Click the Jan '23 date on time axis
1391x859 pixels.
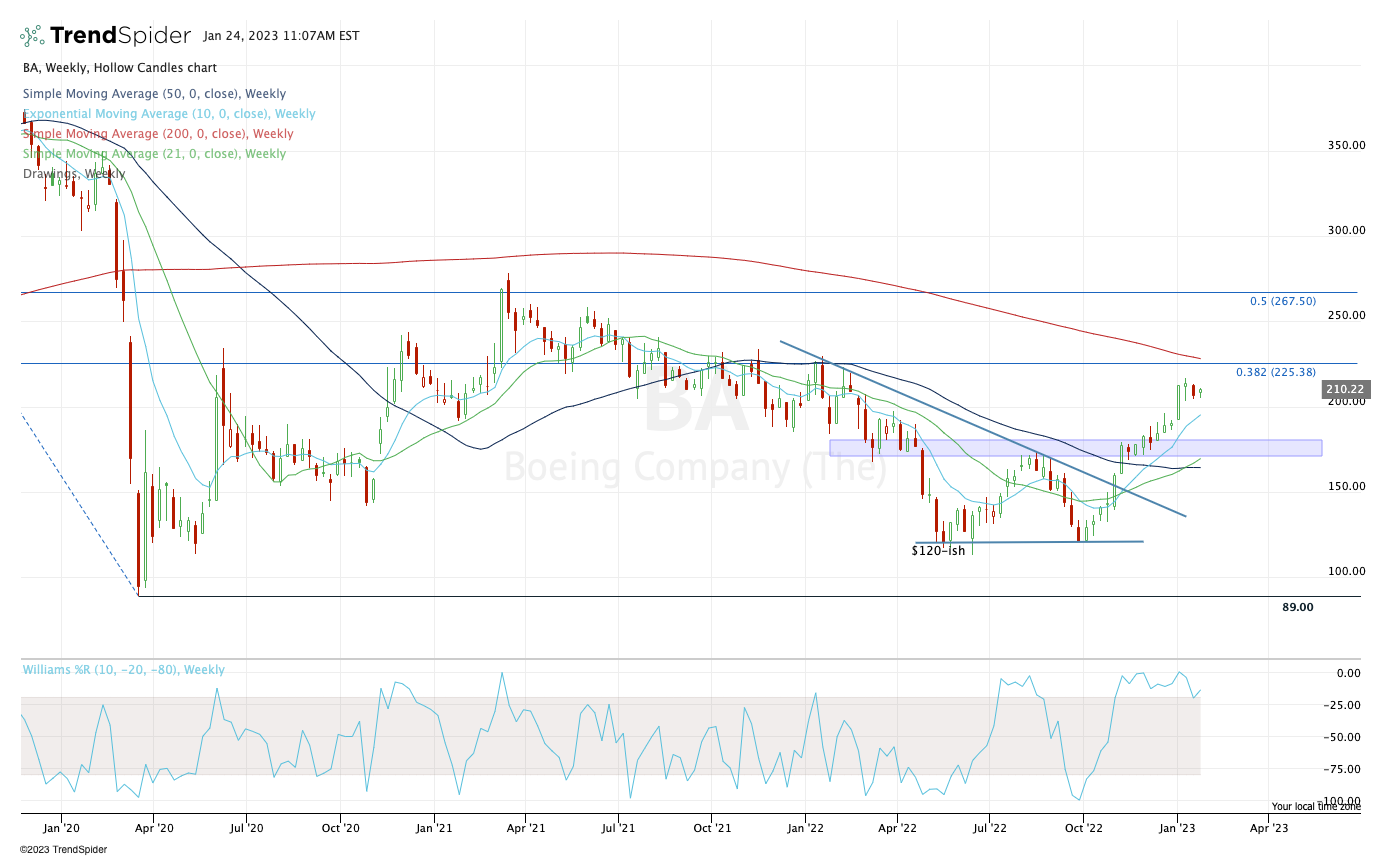tap(1176, 828)
